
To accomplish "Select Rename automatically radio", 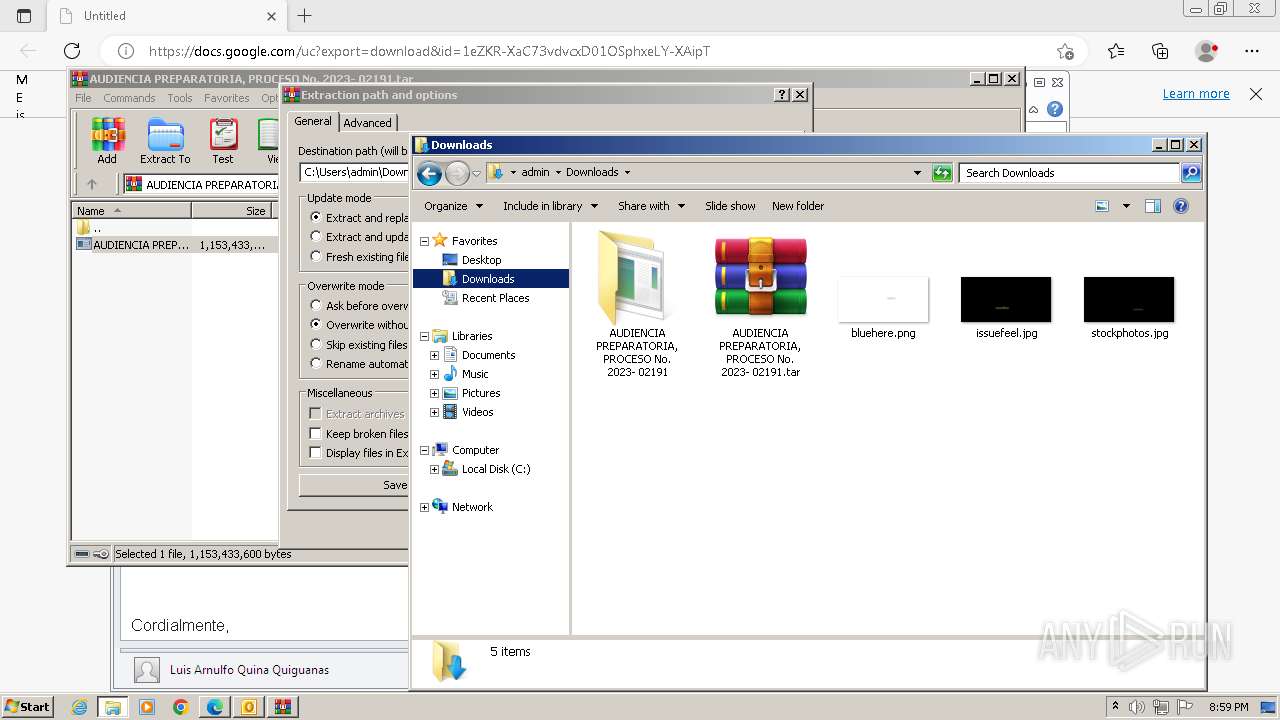I will coord(316,363).
